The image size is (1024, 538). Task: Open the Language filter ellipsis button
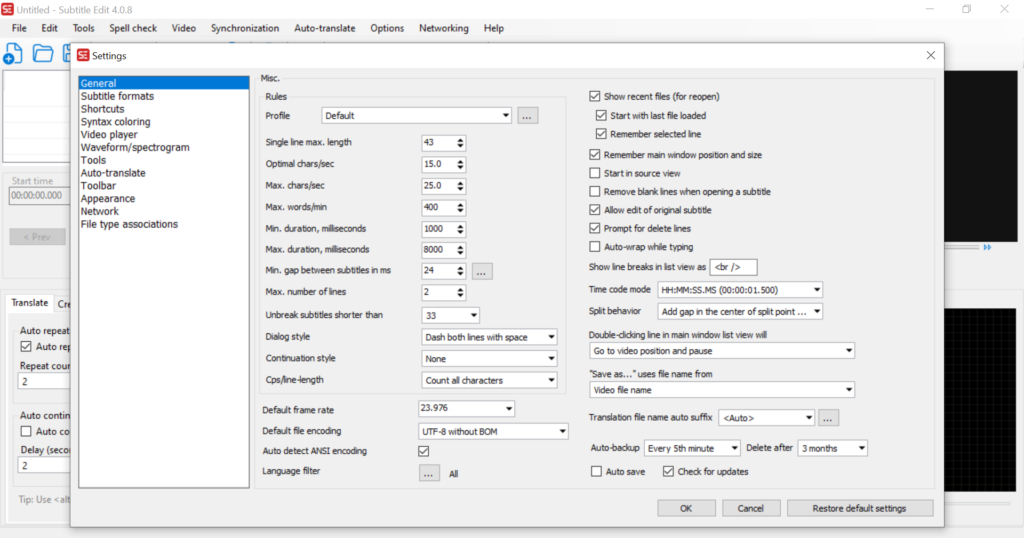[429, 474]
